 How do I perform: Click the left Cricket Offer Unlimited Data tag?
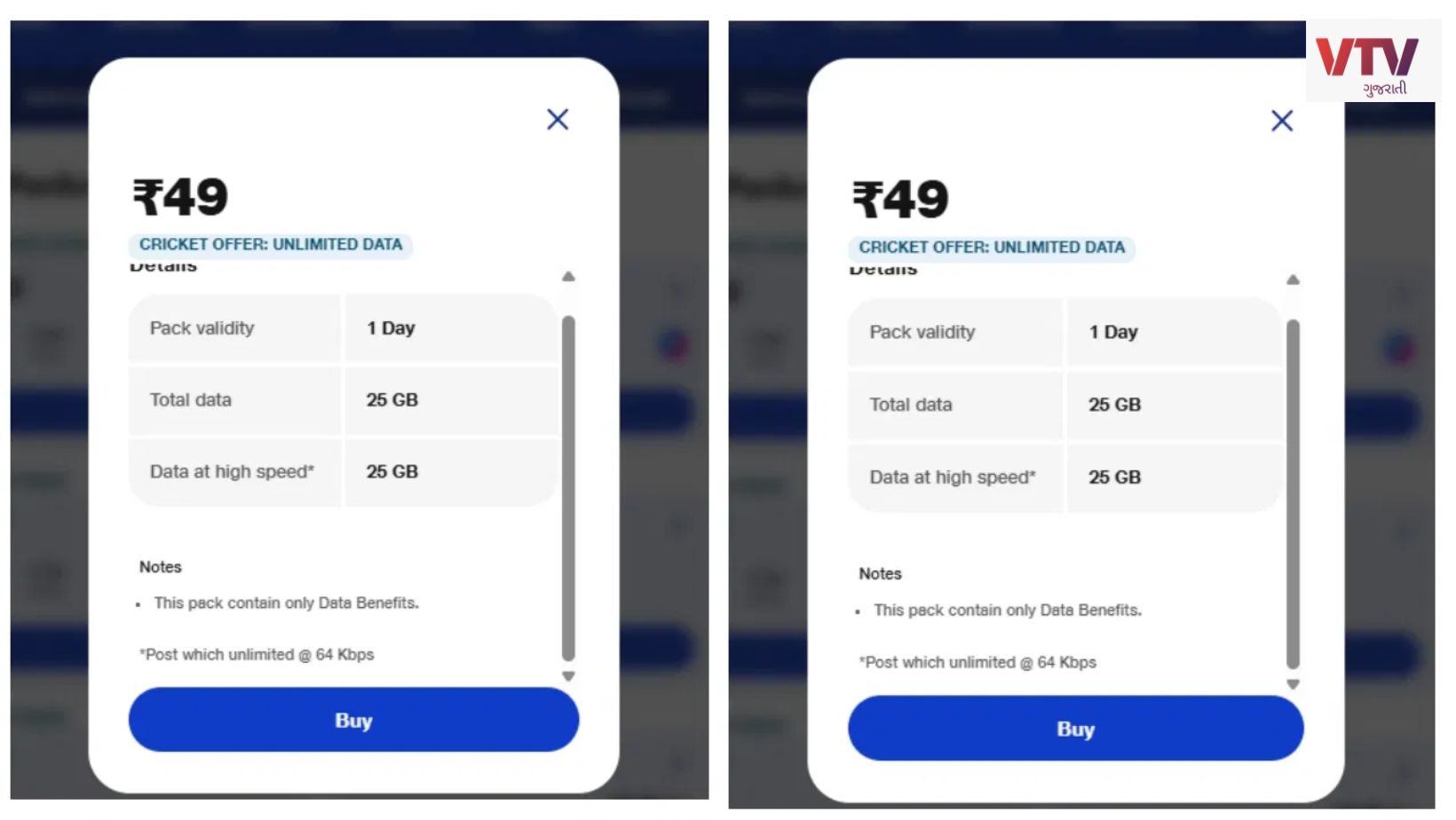(x=271, y=245)
